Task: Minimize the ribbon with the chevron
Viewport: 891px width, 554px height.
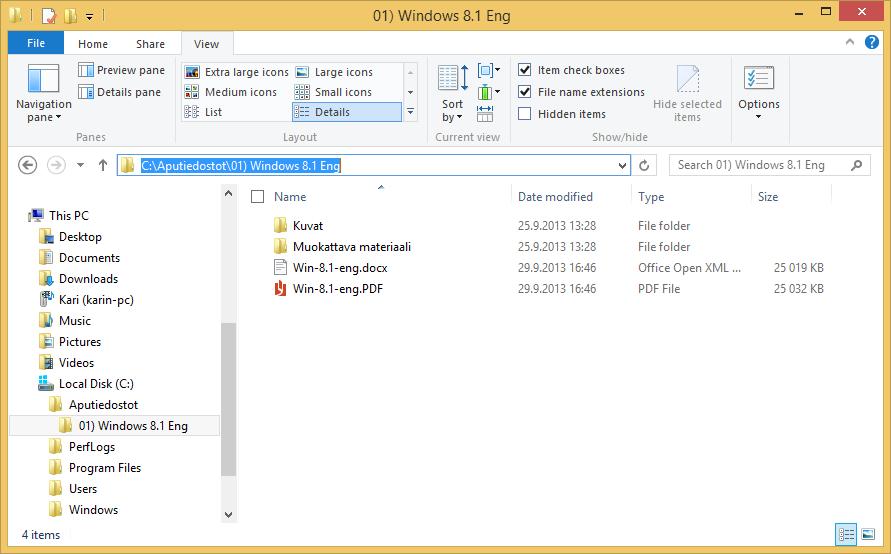Action: pos(850,42)
